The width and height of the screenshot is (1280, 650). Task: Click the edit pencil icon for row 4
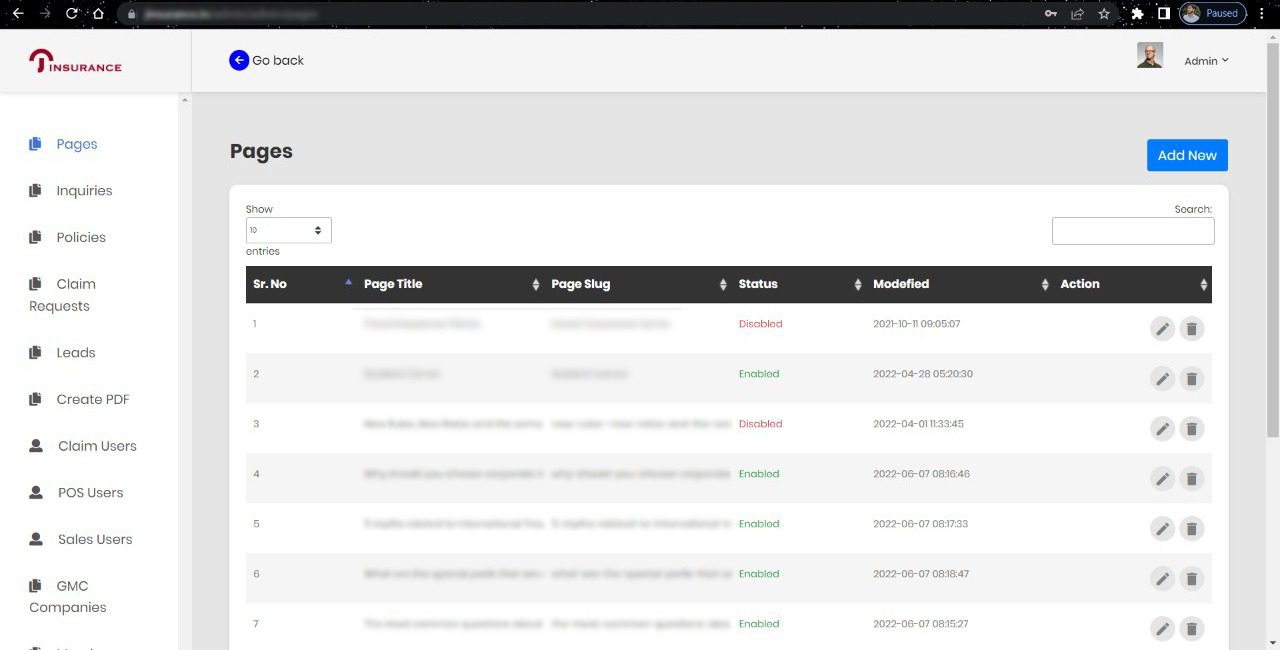1161,479
